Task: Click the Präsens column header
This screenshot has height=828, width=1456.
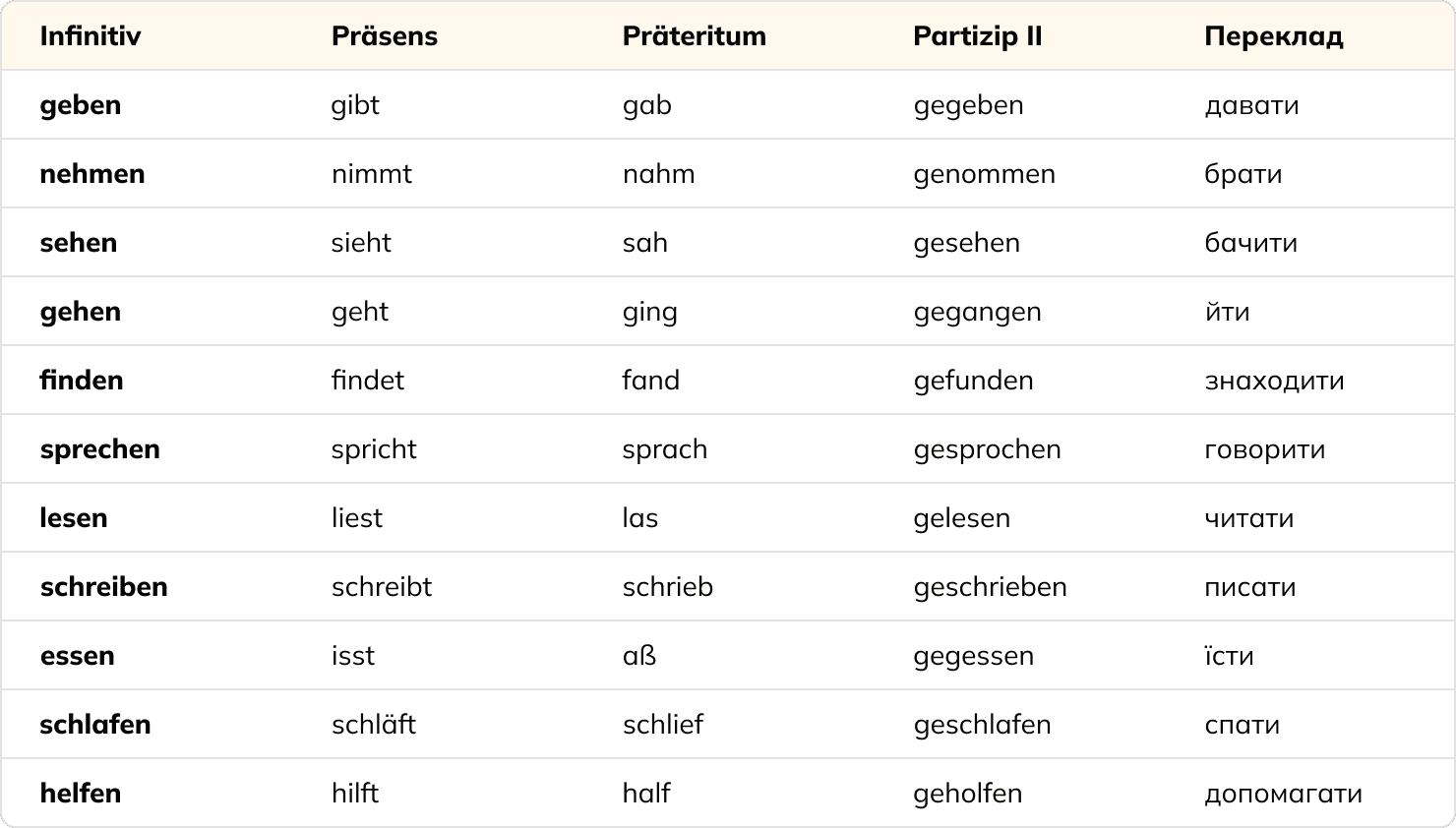Action: (x=384, y=36)
